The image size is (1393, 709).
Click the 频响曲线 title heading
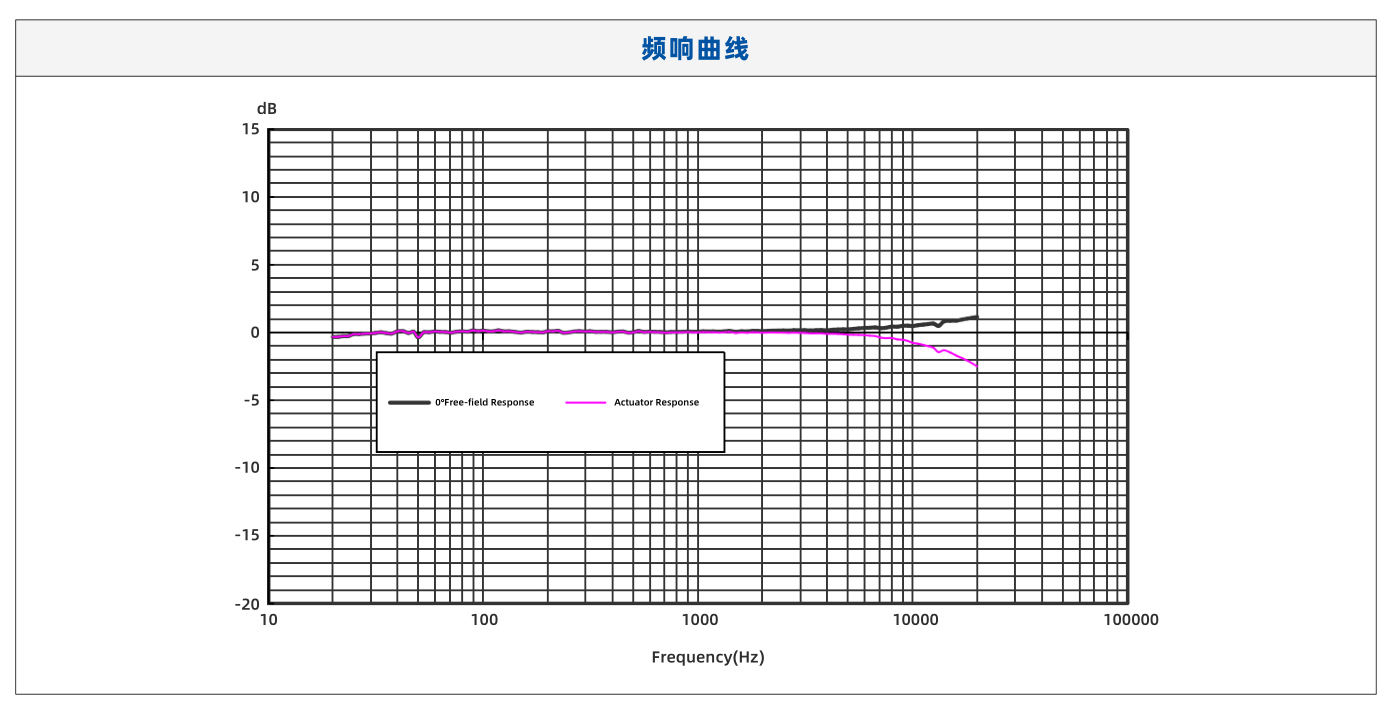click(x=695, y=48)
